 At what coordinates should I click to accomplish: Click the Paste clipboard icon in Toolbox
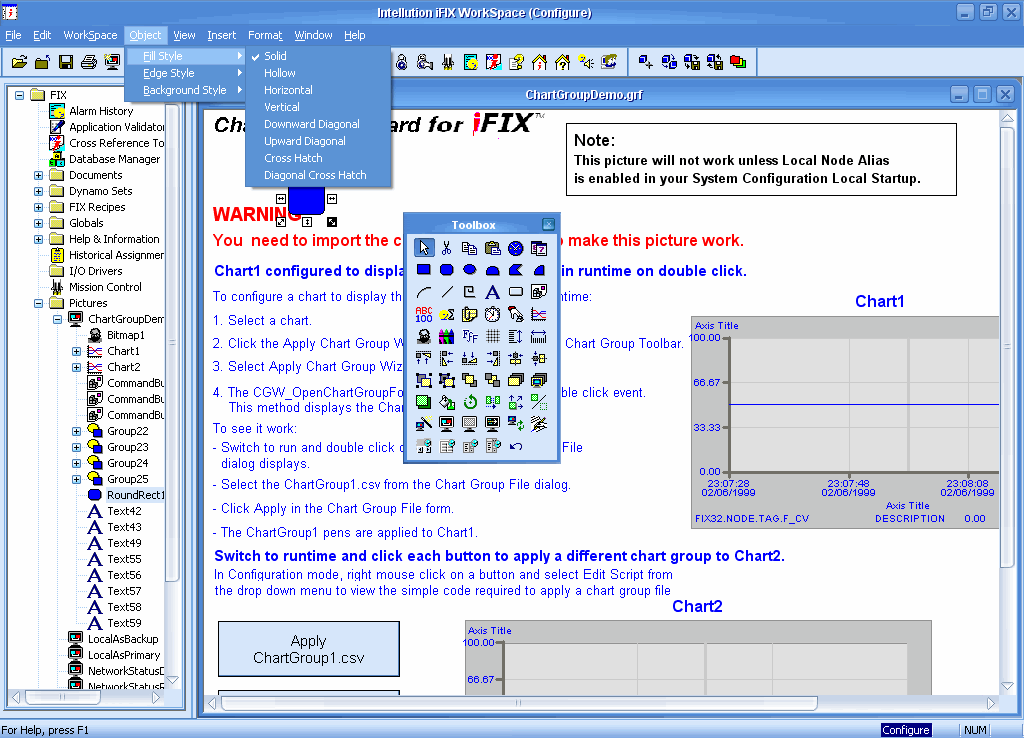(x=492, y=248)
